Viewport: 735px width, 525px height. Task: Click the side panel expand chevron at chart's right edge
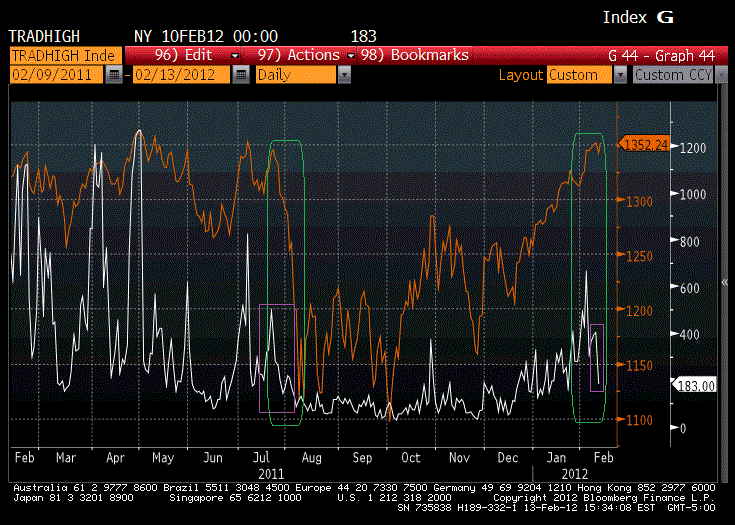coord(725,282)
